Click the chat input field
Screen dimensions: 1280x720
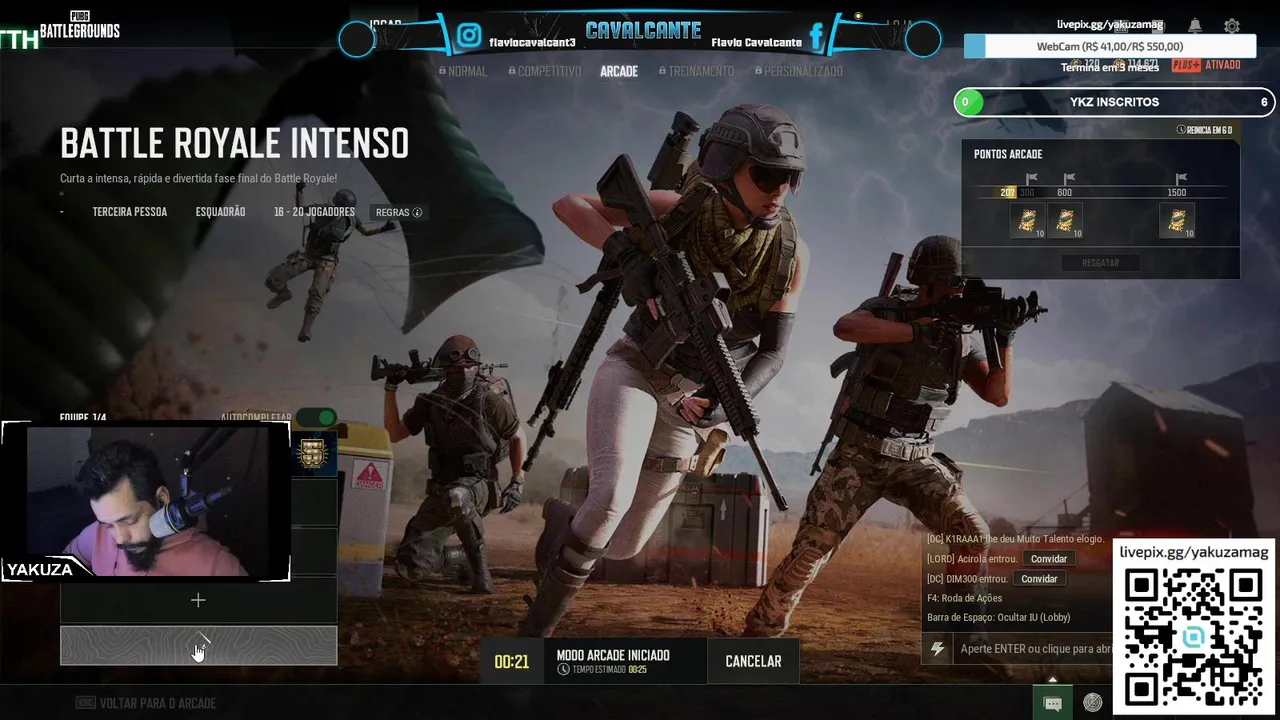tap(1035, 649)
